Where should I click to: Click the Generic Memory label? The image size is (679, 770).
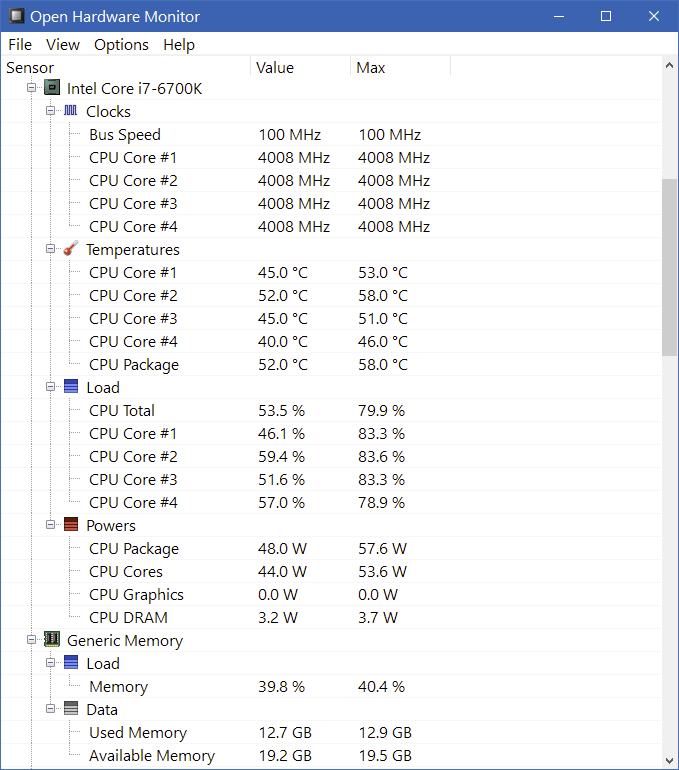125,640
